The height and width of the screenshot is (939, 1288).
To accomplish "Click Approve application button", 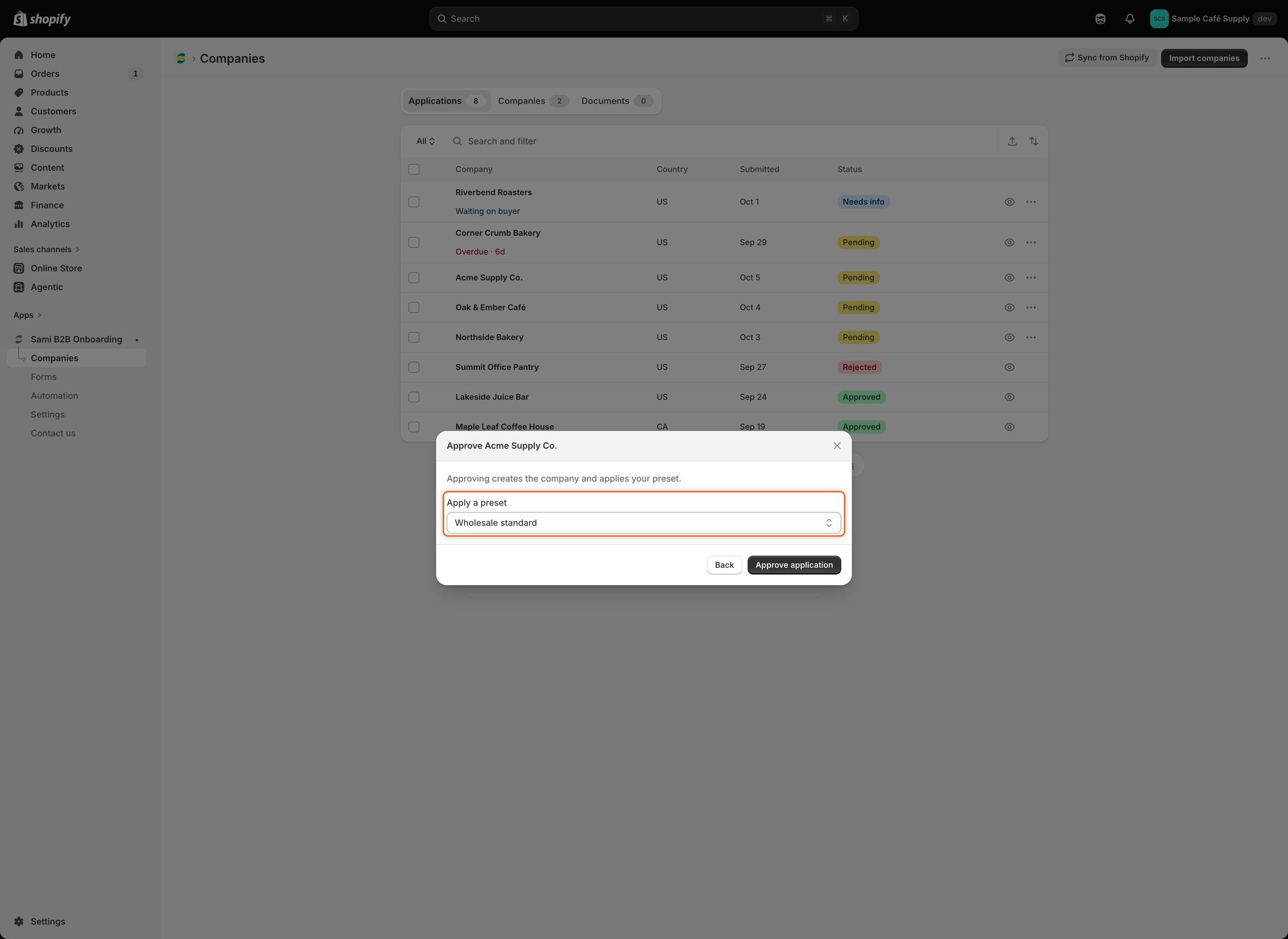I will tap(794, 565).
